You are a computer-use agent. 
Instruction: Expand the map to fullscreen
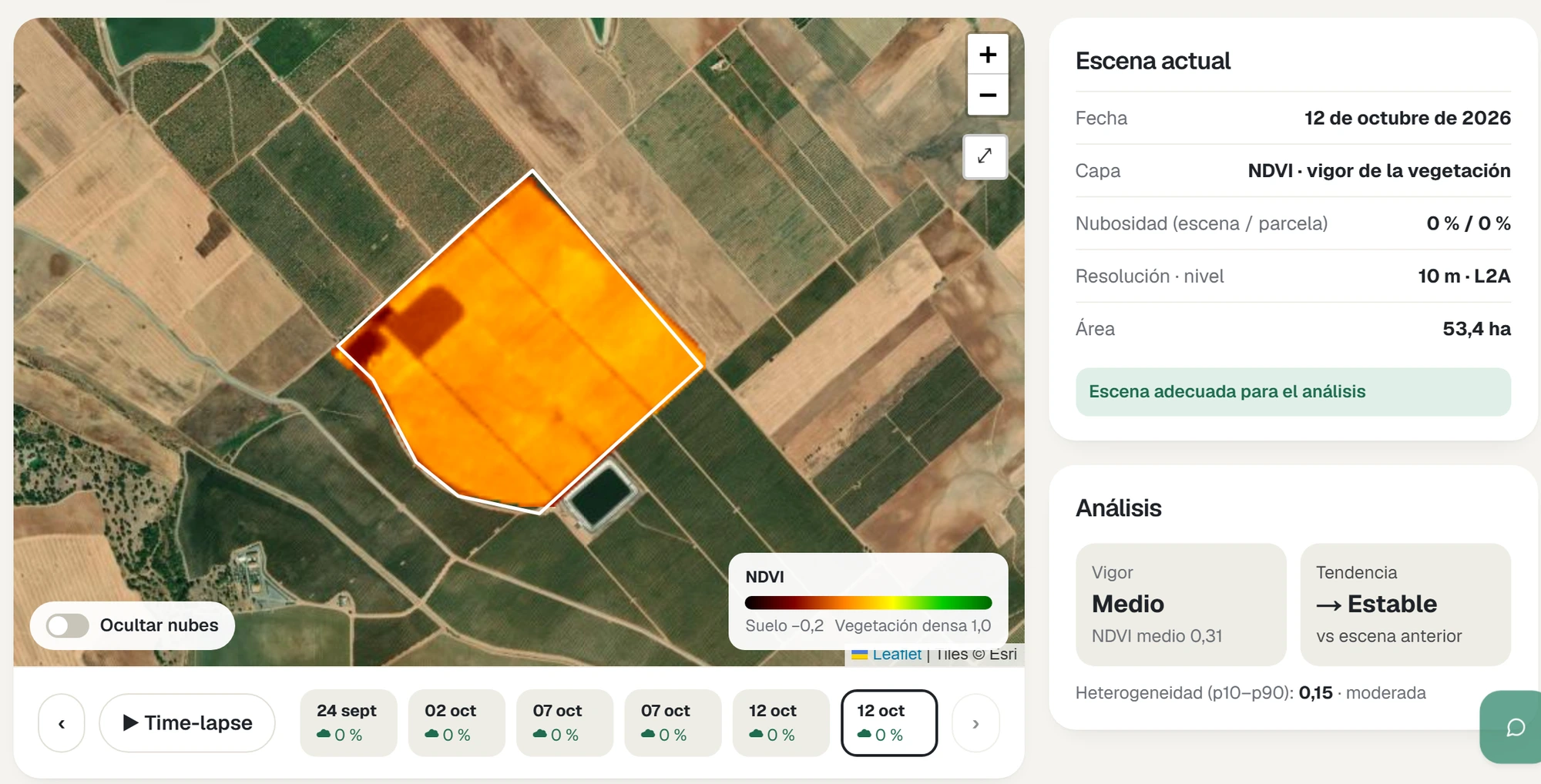(985, 156)
